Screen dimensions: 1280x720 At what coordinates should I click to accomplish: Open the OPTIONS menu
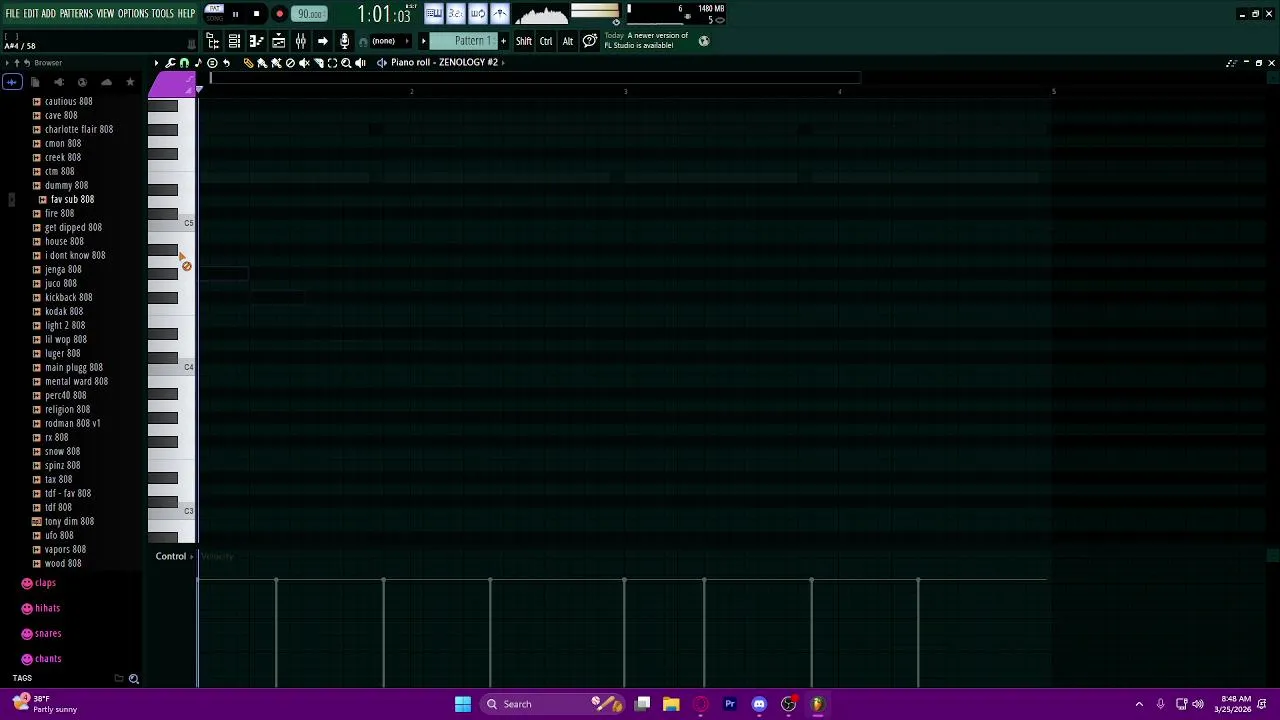pyautogui.click(x=133, y=13)
